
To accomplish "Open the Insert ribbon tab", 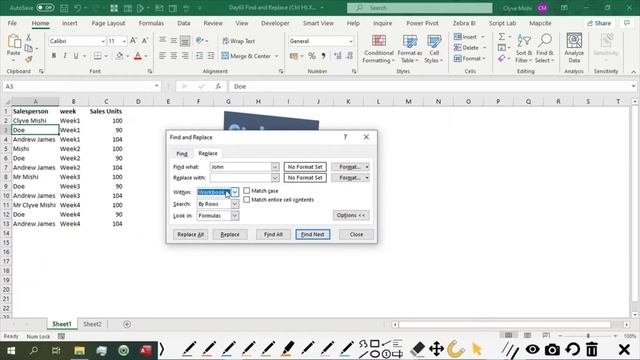I will 69,23.
